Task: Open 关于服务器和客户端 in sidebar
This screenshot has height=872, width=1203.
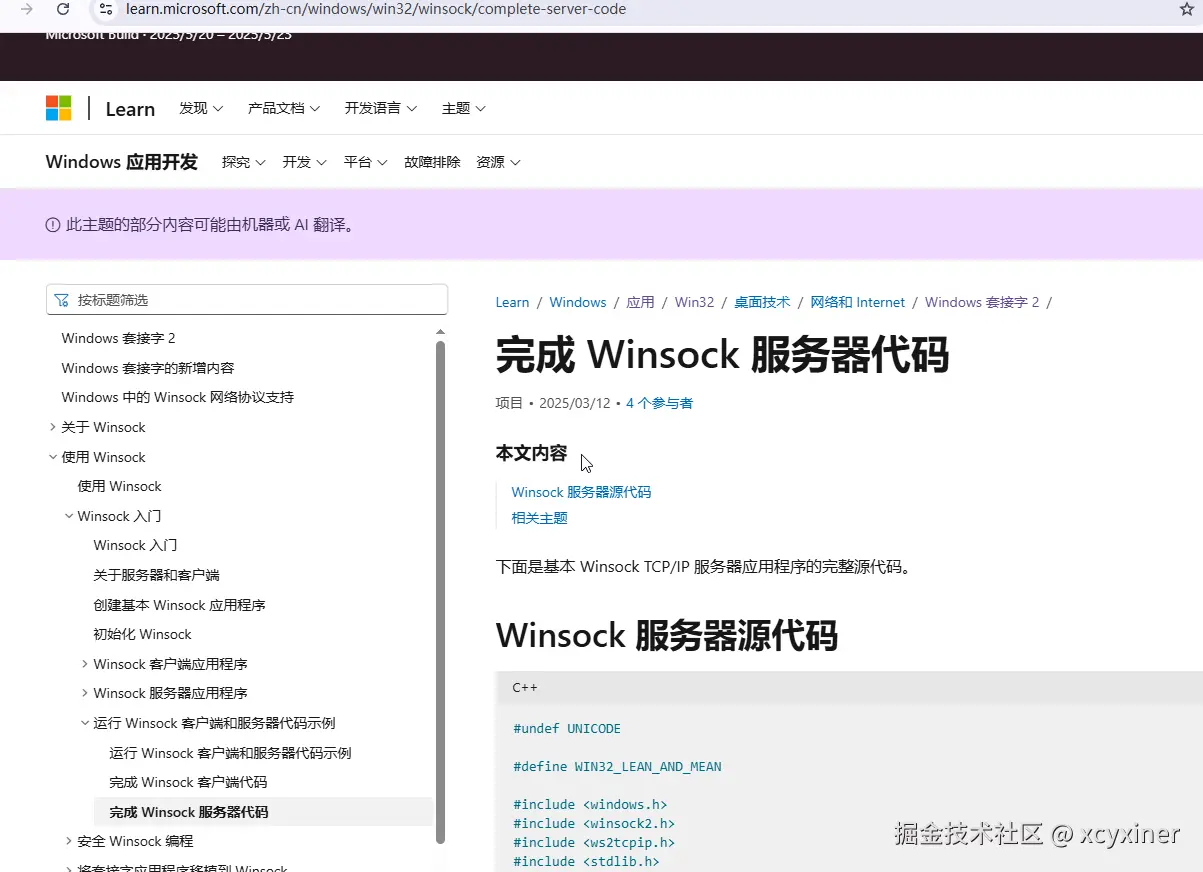Action: [x=156, y=575]
